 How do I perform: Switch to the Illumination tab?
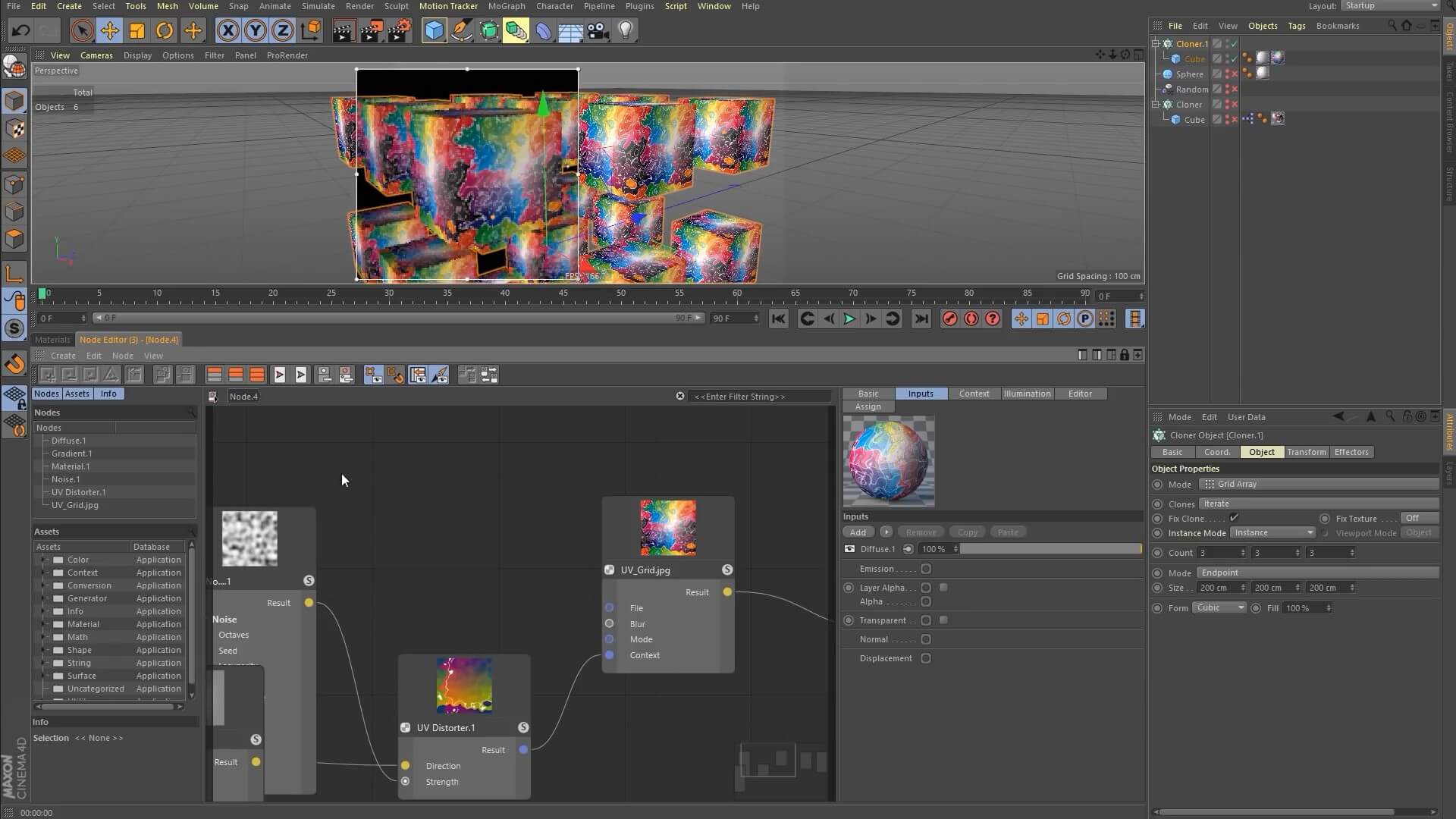click(1027, 394)
